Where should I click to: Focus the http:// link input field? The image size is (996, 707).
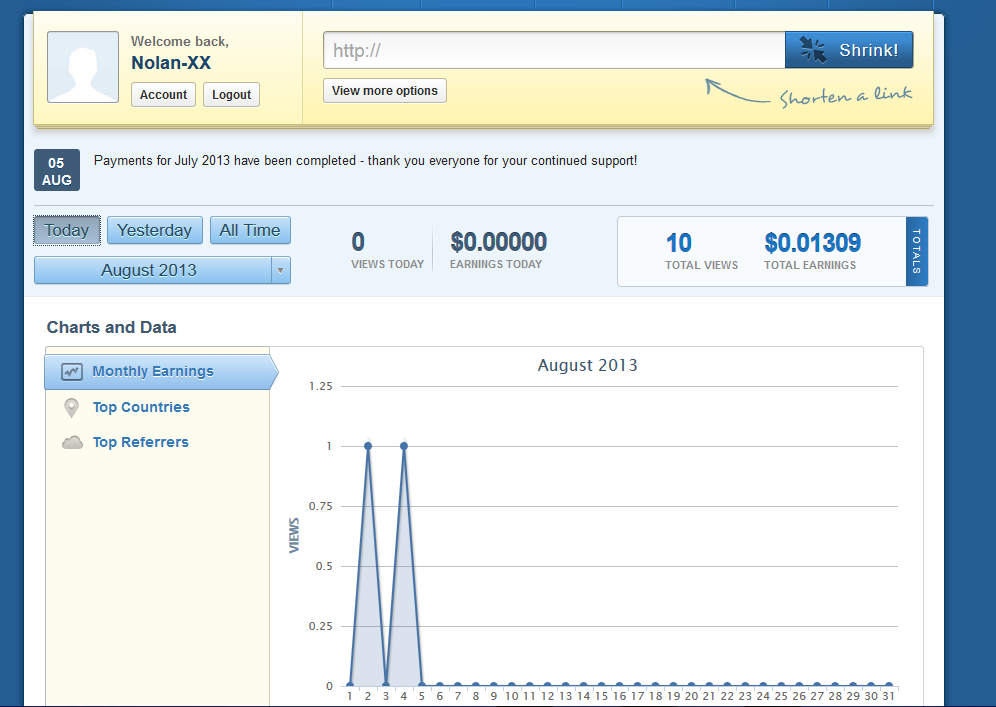click(x=554, y=50)
